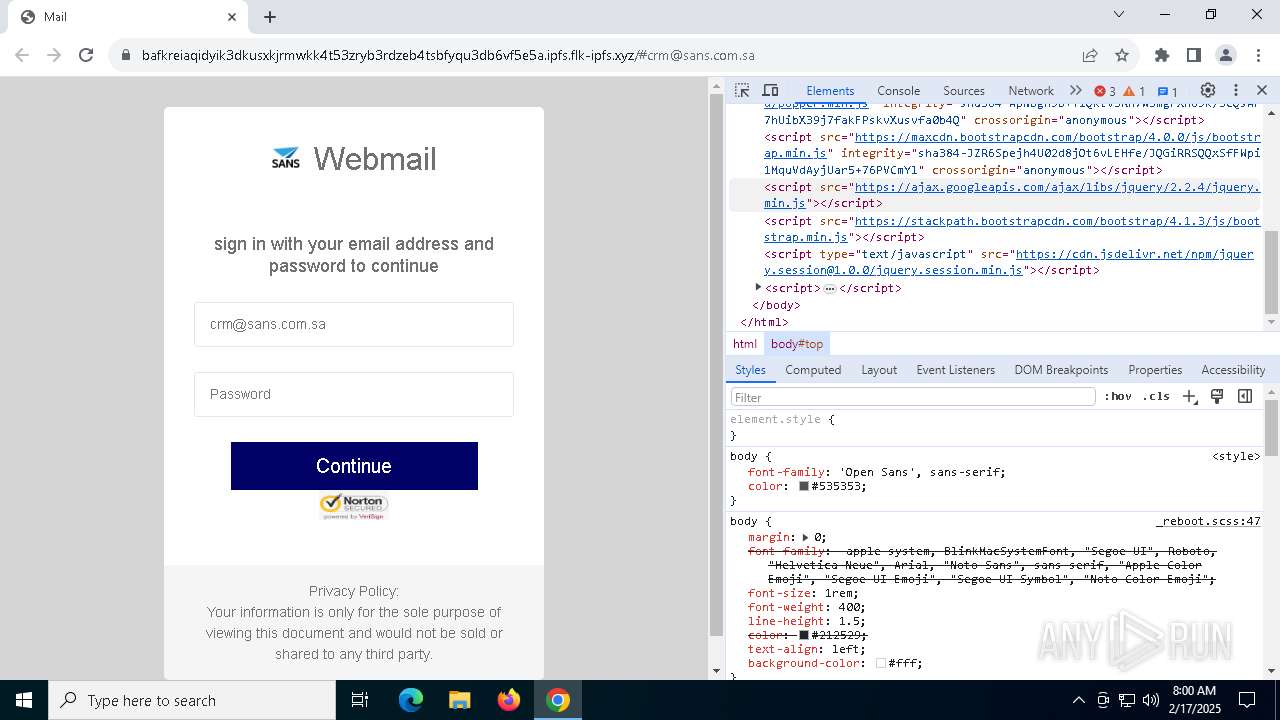
Task: Click the inspect element picker icon
Action: [742, 90]
